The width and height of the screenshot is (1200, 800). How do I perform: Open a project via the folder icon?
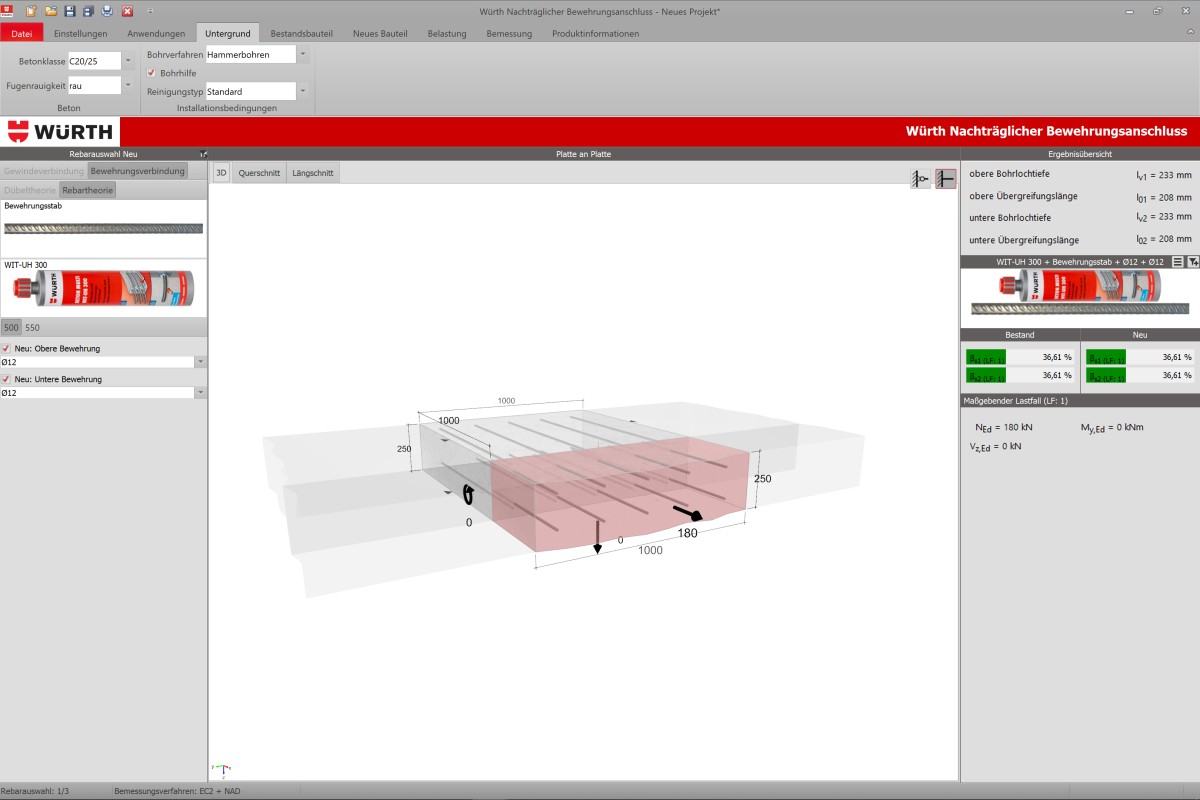50,10
